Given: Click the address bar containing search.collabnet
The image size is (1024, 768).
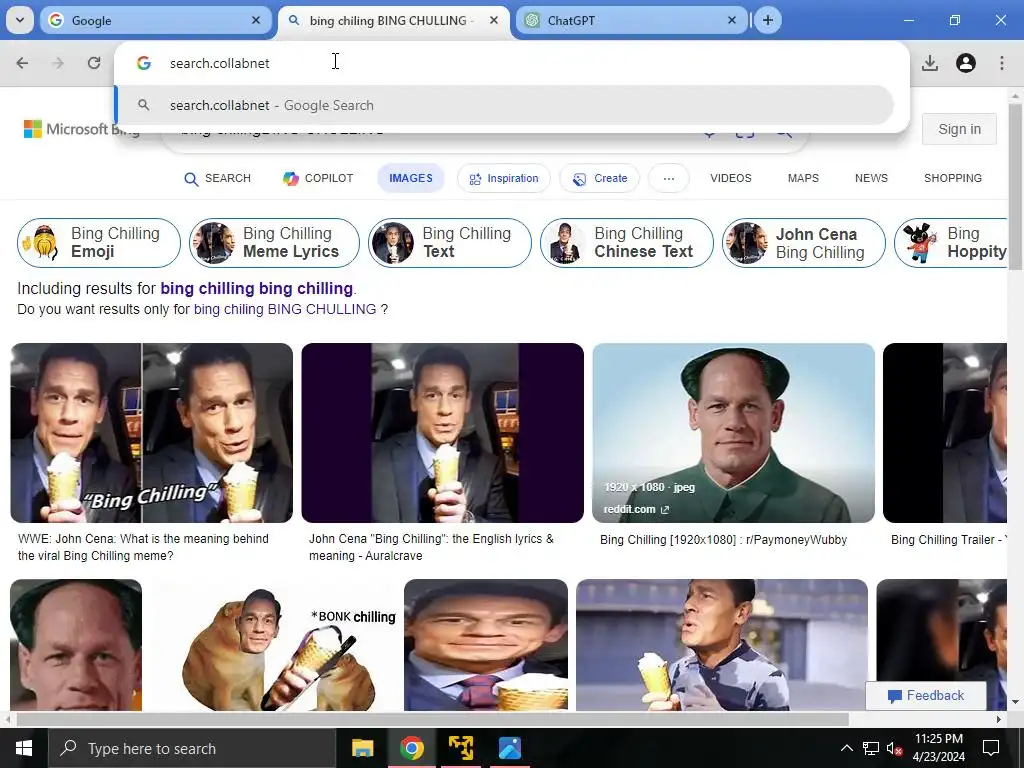Looking at the screenshot, I should click(511, 63).
